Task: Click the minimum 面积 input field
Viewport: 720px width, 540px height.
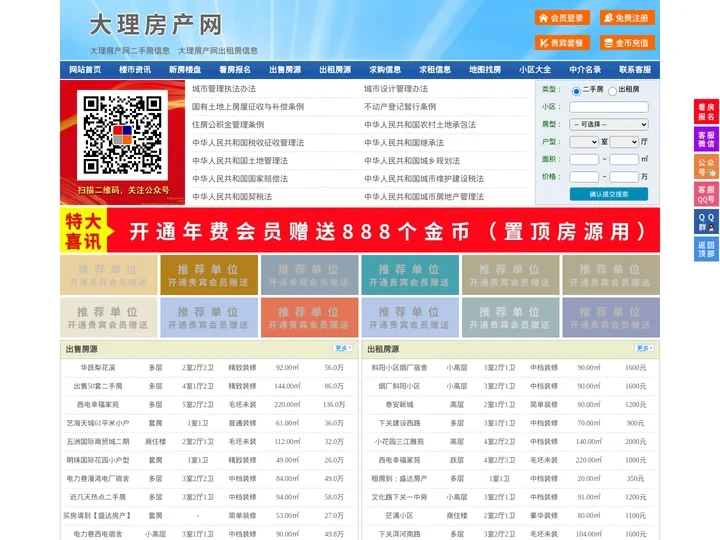Action: click(584, 159)
